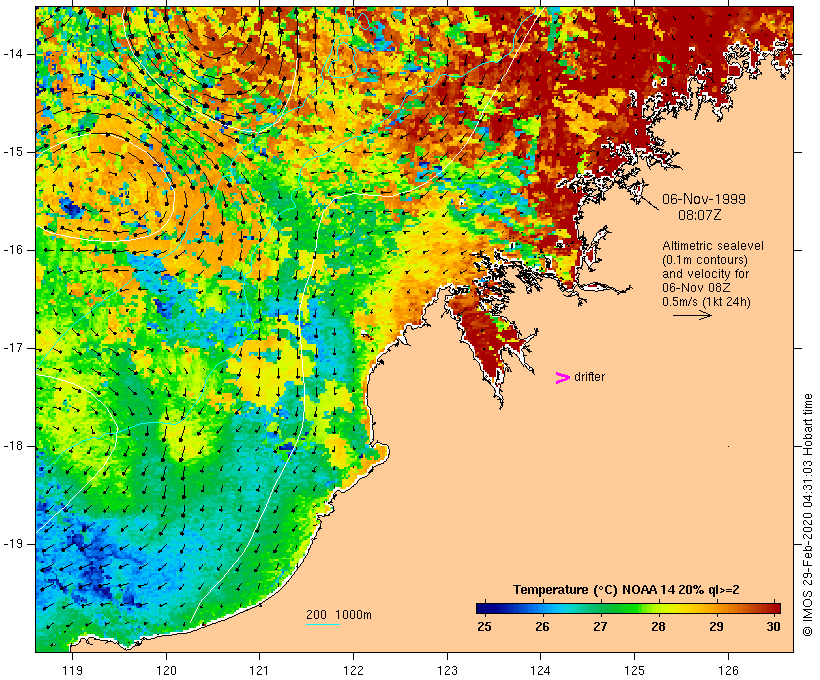Click longitude axis label 120
This screenshot has width=820, height=680.
point(166,670)
